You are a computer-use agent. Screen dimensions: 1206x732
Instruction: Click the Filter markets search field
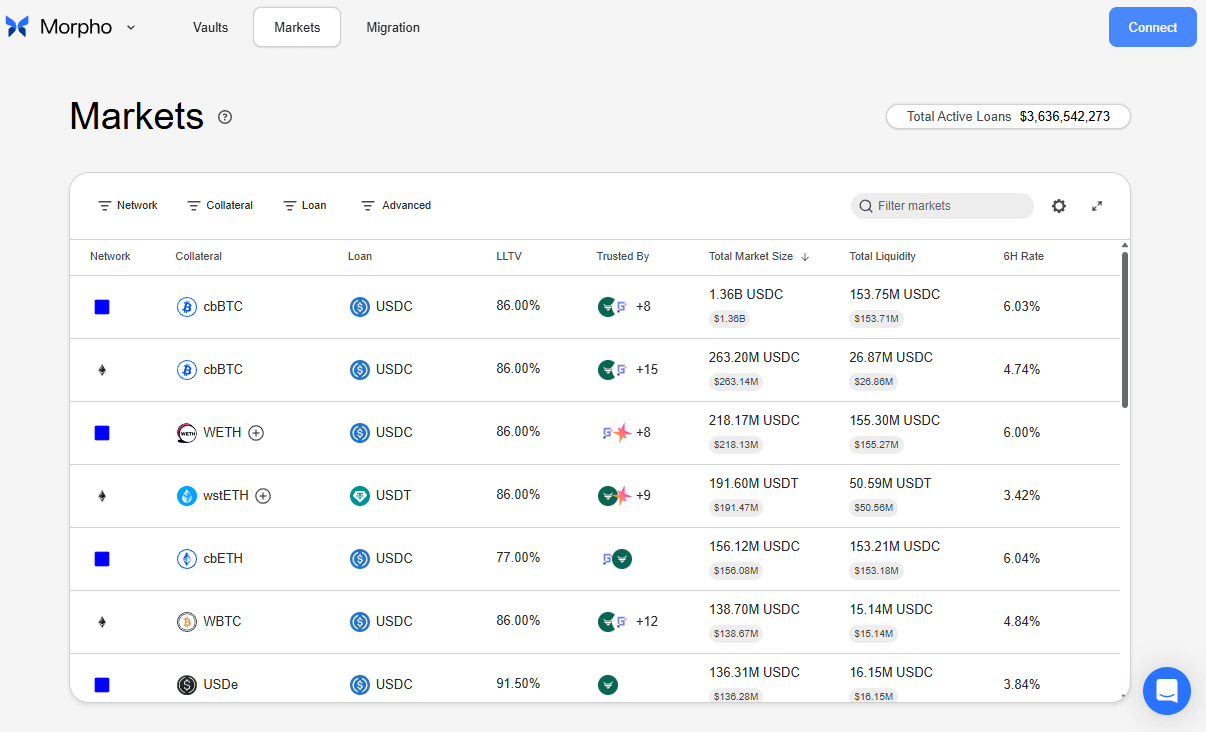[942, 206]
